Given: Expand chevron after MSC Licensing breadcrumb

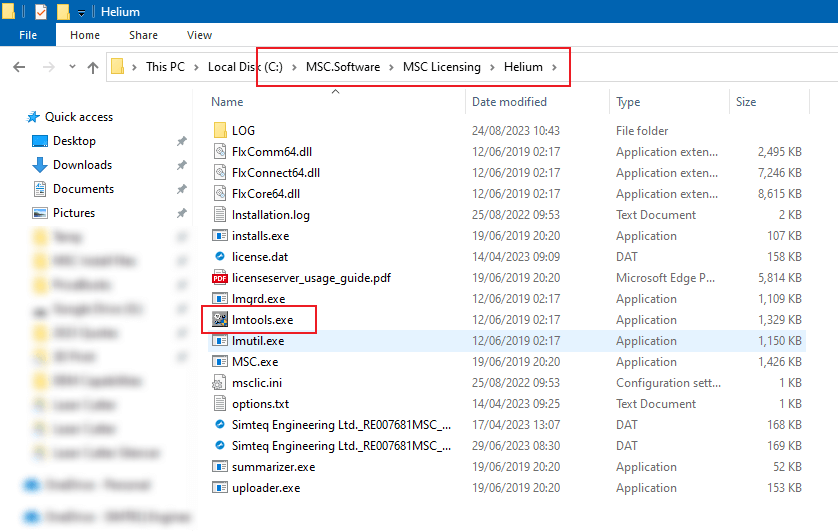Looking at the screenshot, I should (493, 68).
